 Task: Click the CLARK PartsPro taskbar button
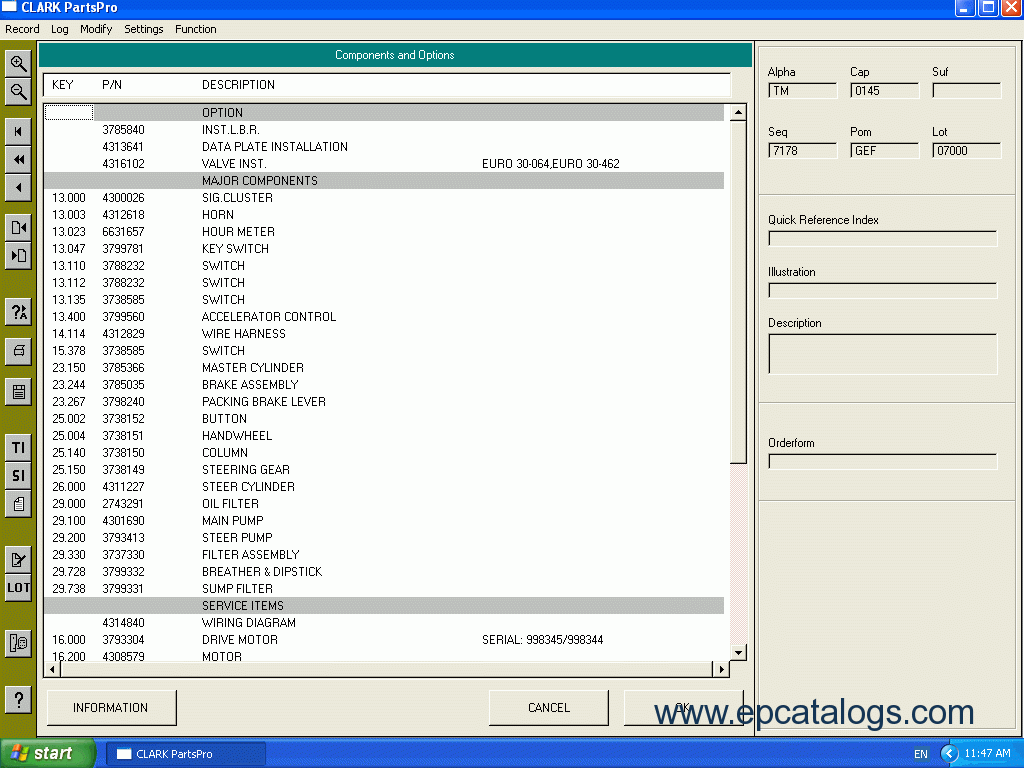(x=185, y=754)
